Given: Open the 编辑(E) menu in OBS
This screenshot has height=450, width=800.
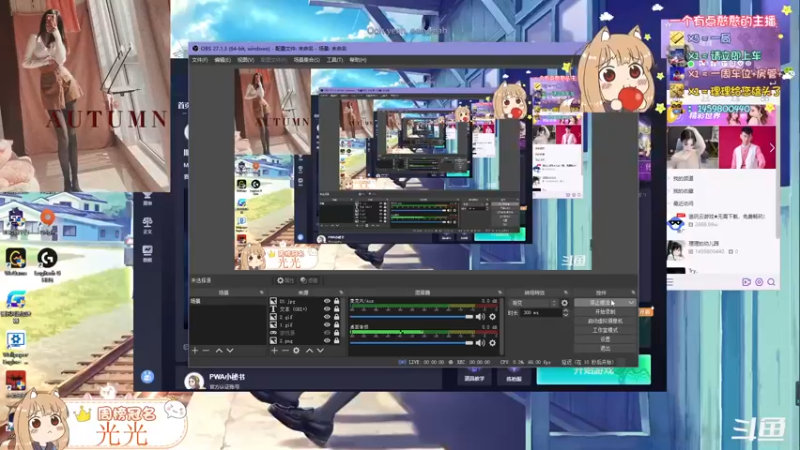Looking at the screenshot, I should 222,60.
